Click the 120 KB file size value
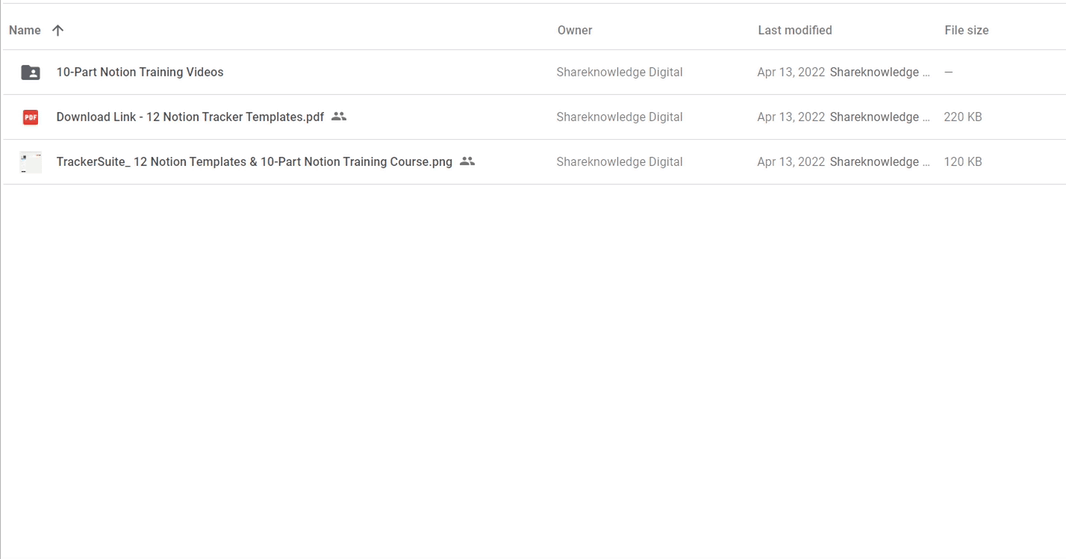1066x559 pixels. point(963,162)
